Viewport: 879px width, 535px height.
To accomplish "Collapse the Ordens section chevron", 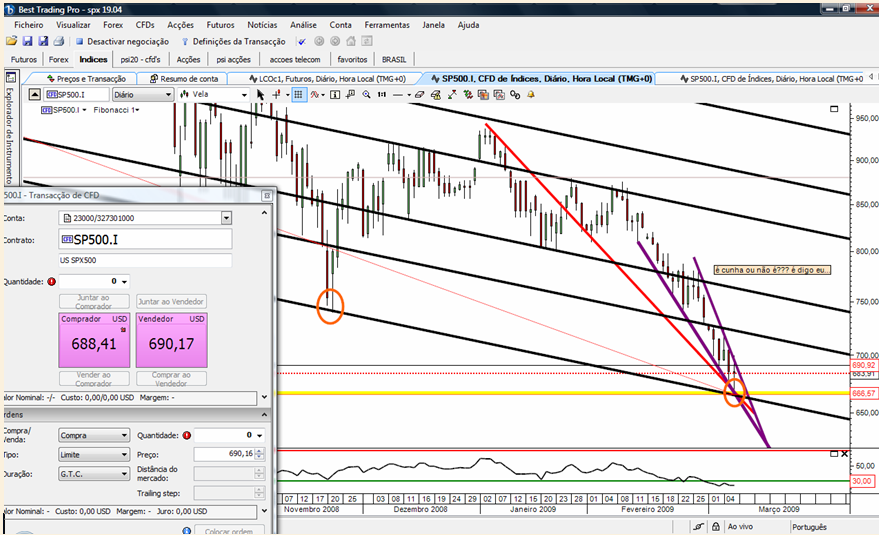I will 264,414.
